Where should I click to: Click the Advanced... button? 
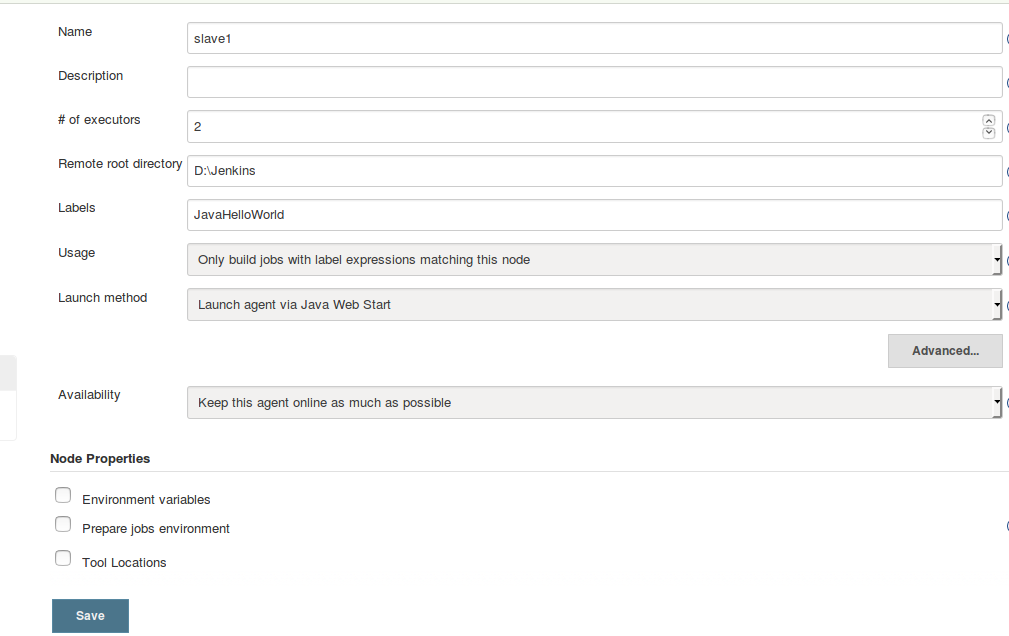945,351
